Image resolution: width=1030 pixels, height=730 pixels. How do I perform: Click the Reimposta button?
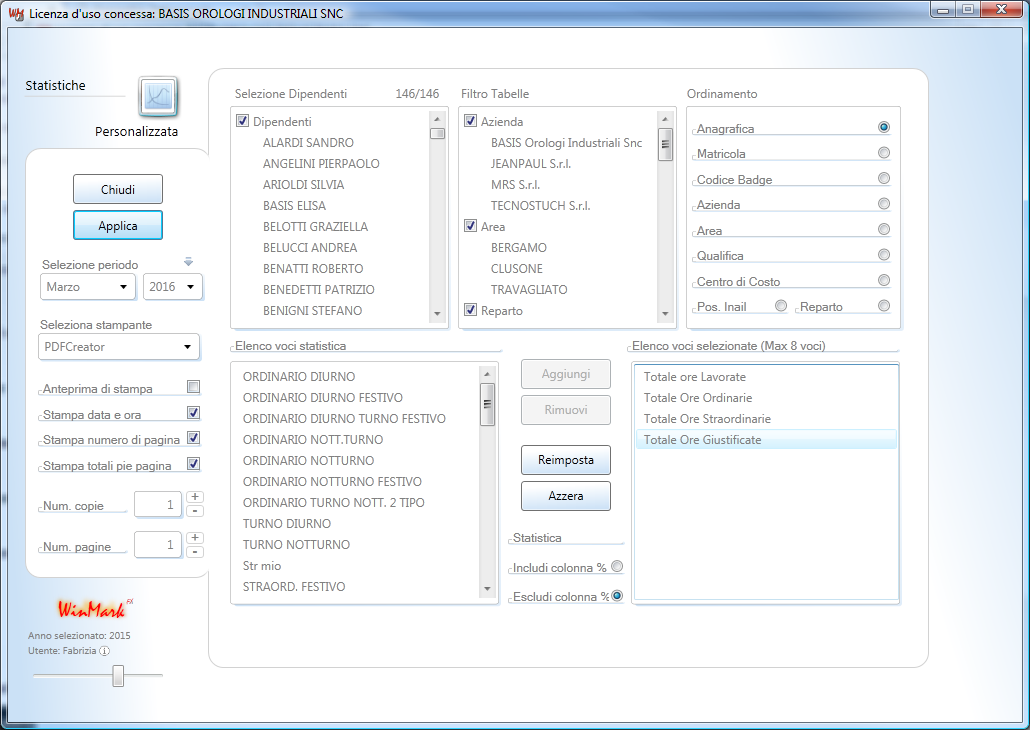pyautogui.click(x=566, y=460)
